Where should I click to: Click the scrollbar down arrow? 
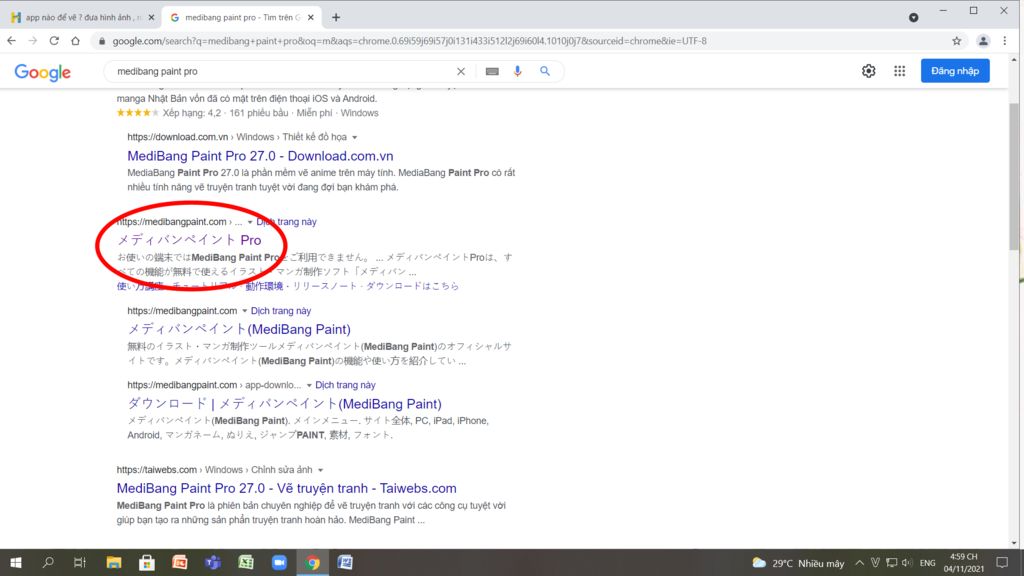point(1014,543)
